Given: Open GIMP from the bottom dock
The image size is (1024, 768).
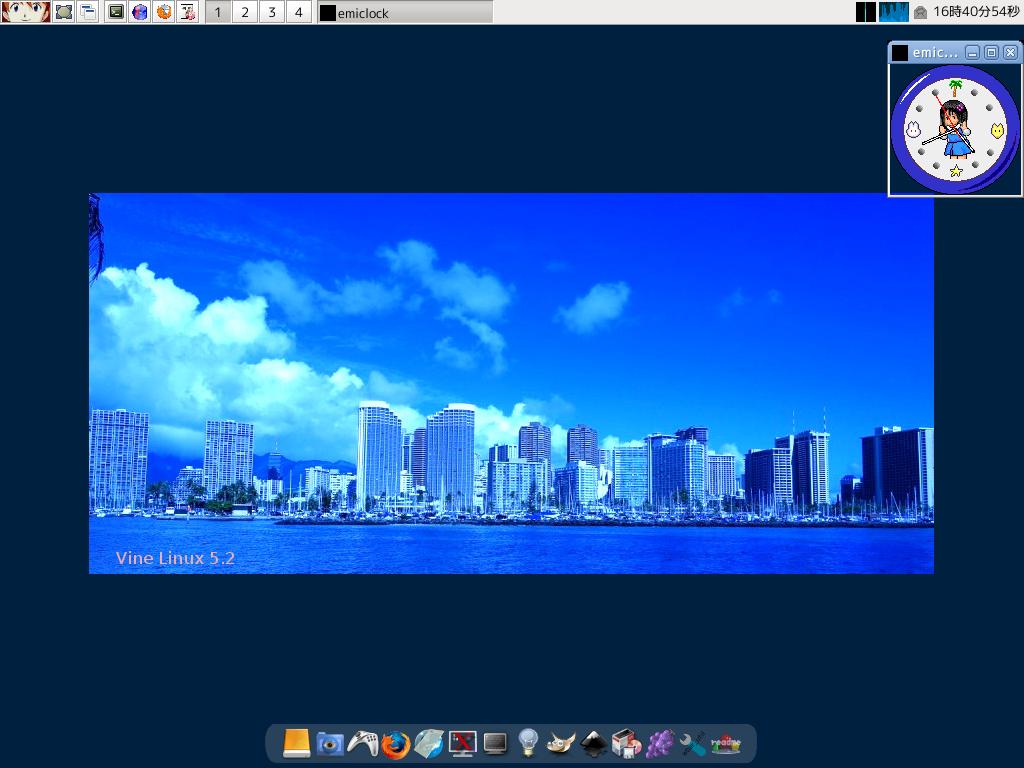Looking at the screenshot, I should 562,743.
